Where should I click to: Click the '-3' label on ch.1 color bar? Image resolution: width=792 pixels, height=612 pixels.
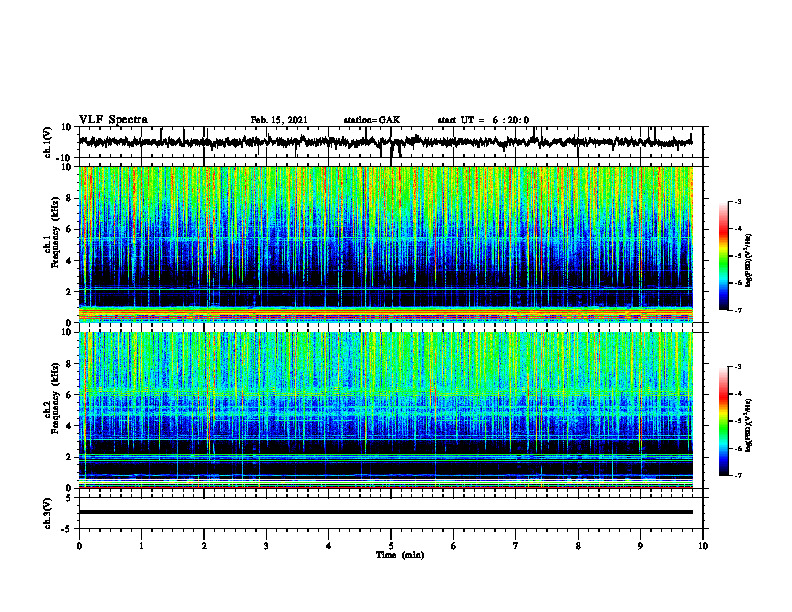pos(737,202)
